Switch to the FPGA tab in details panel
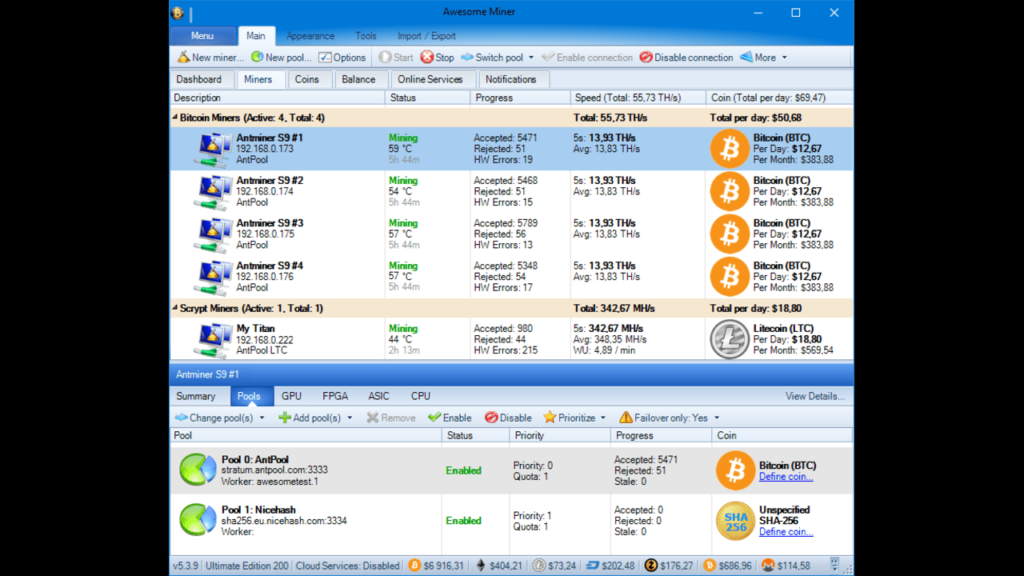The width and height of the screenshot is (1024, 576). coord(335,396)
